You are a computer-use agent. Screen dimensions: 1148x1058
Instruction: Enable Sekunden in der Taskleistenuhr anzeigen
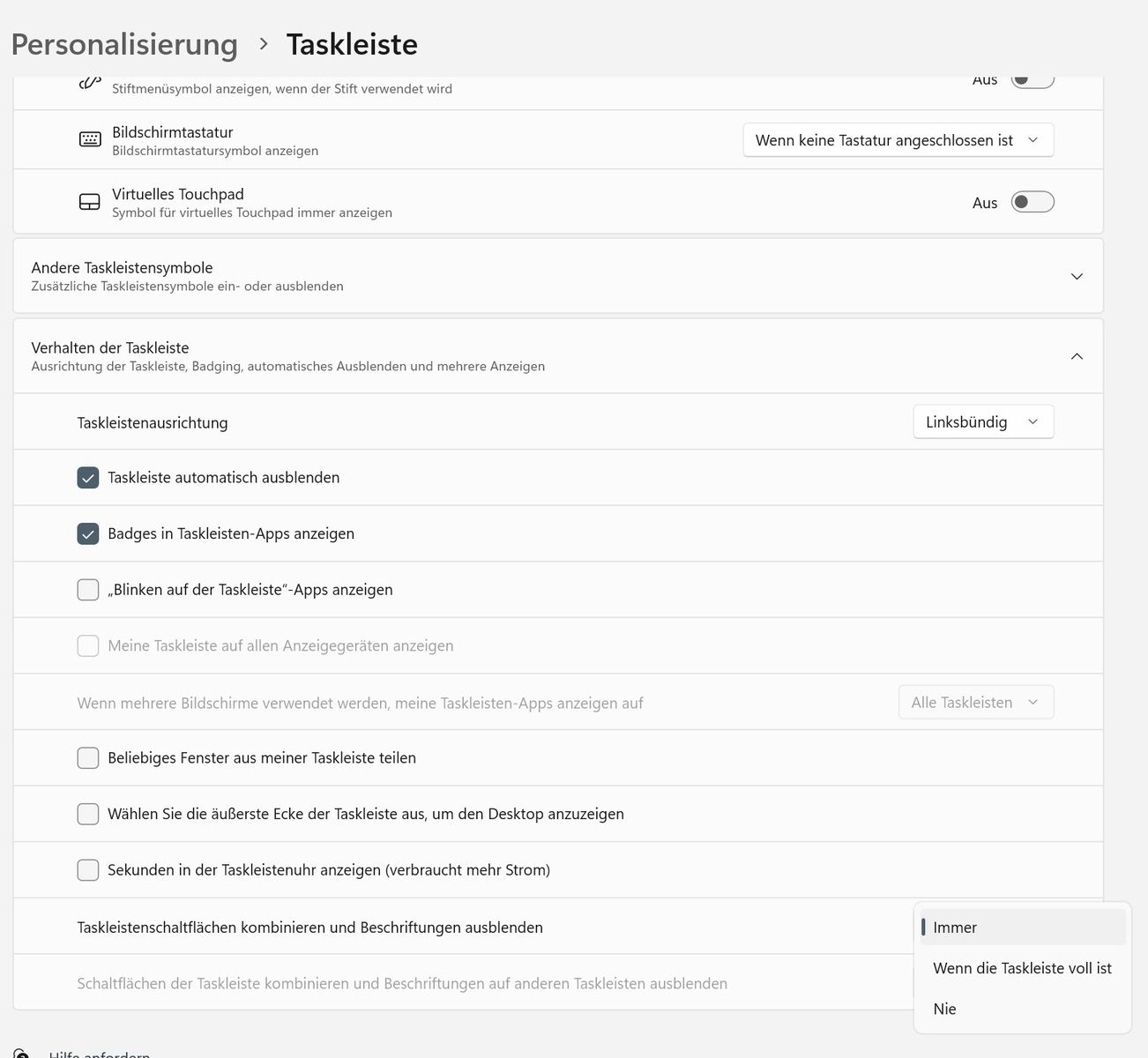pyautogui.click(x=88, y=870)
